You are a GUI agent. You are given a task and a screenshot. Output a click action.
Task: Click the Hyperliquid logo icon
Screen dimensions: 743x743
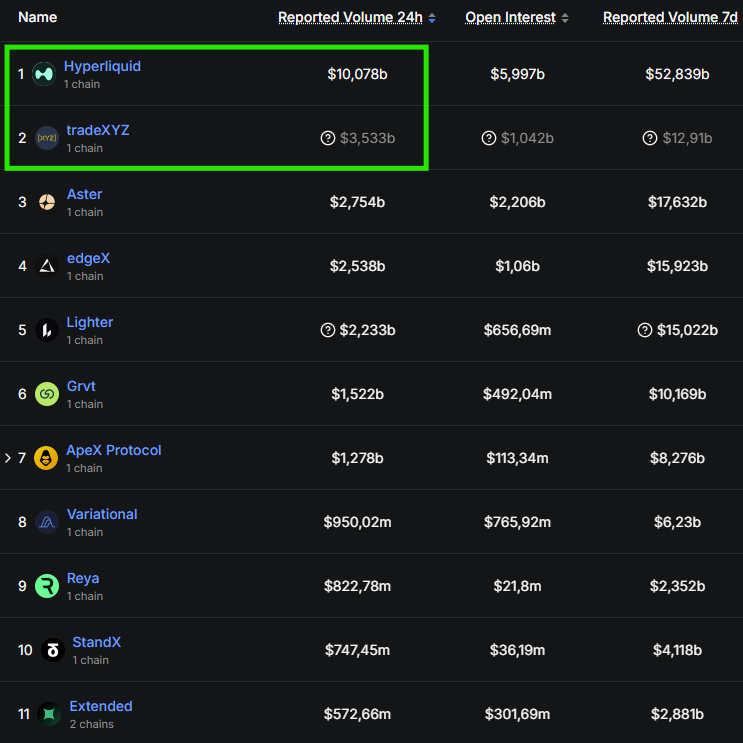44,74
